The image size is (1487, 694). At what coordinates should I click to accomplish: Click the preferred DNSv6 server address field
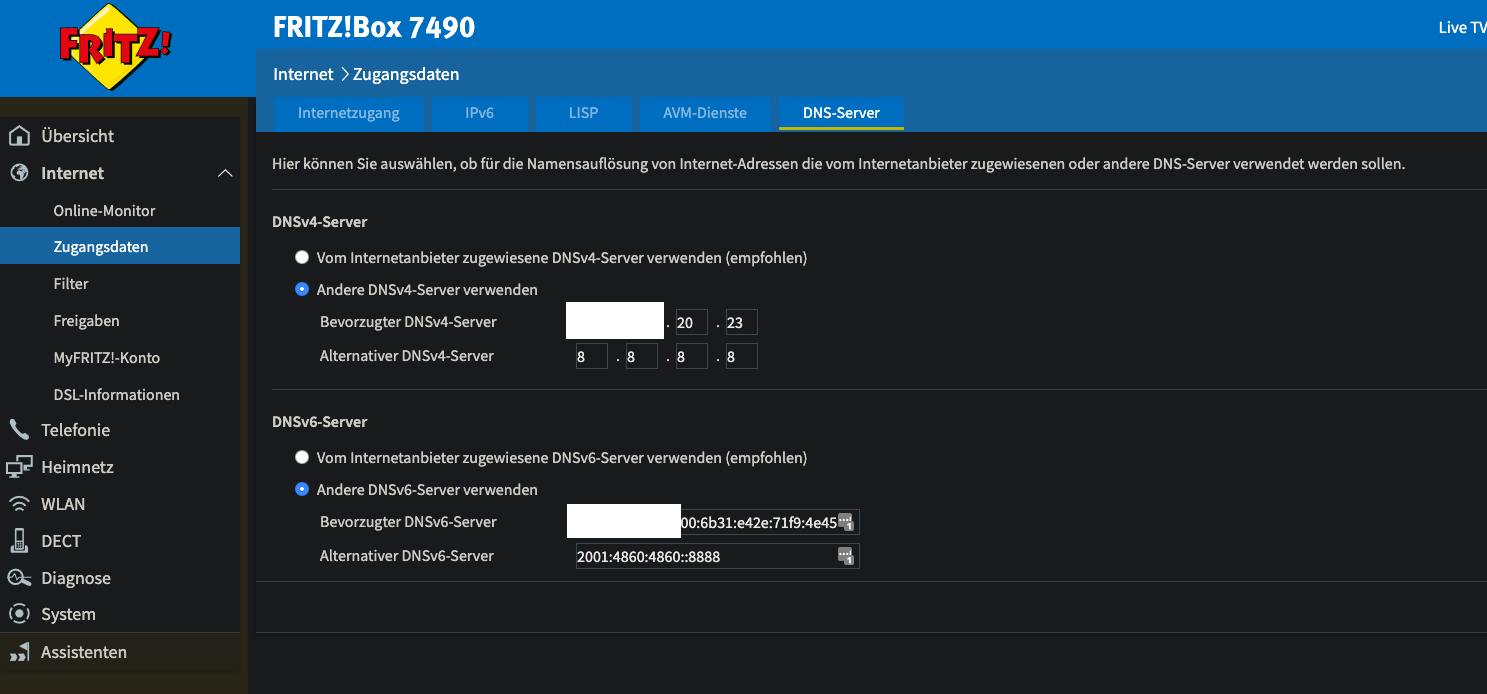click(718, 522)
